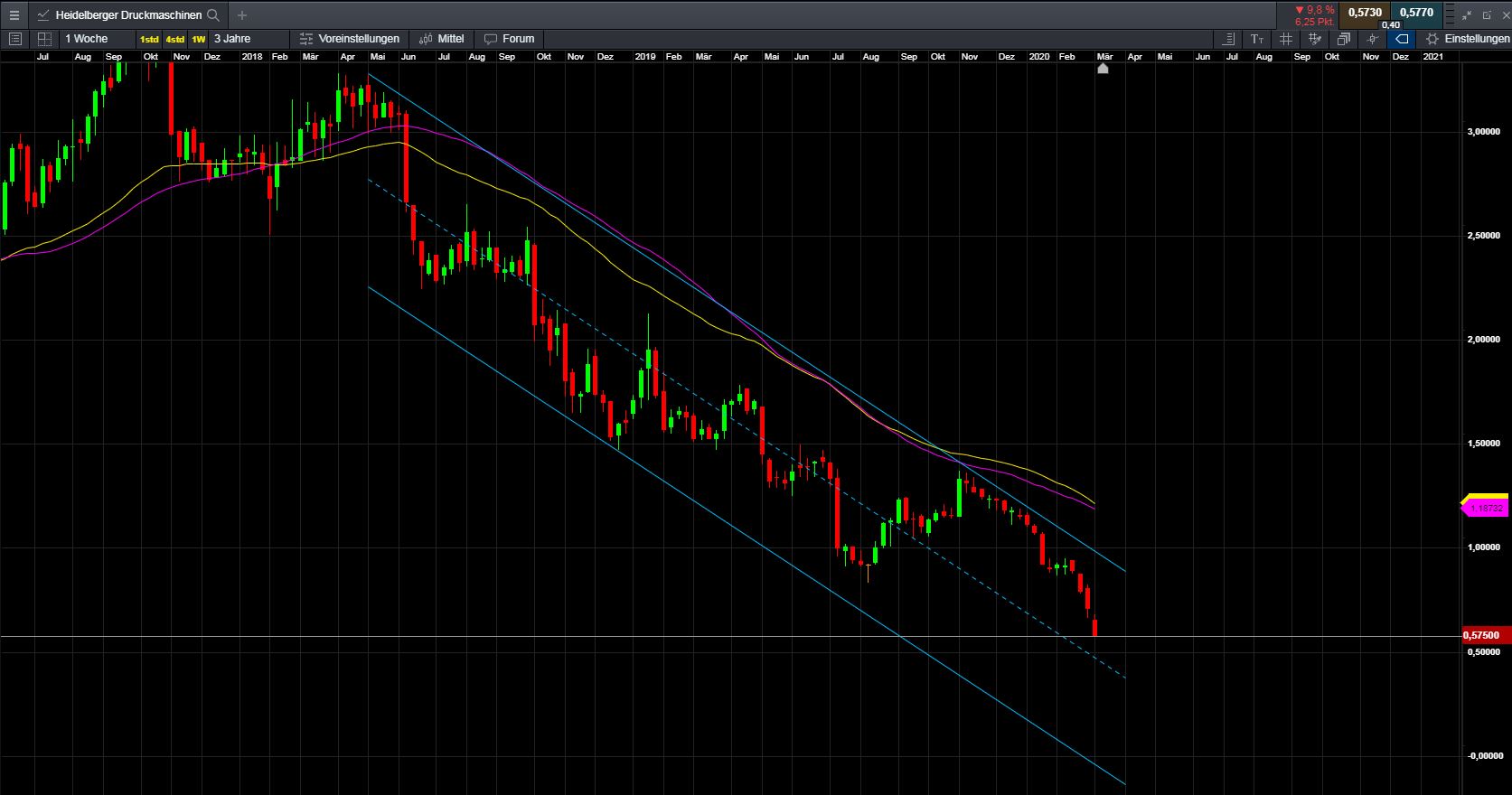Toggle the highlighted price label tag
Image resolution: width=1512 pixels, height=795 pixels.
coord(1402,39)
